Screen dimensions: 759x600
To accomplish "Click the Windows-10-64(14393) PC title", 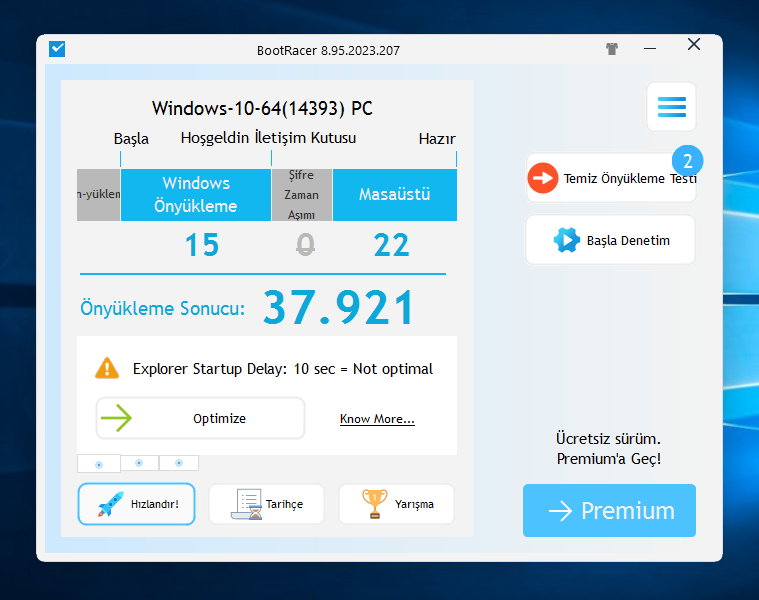I will point(262,108).
